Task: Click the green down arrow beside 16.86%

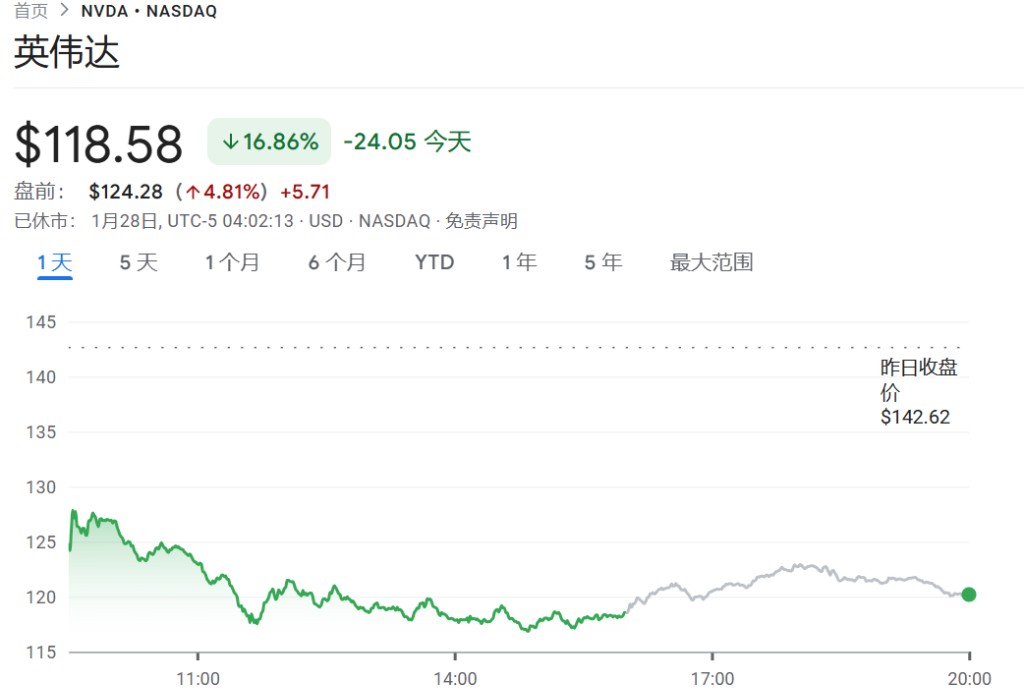Action: pyautogui.click(x=230, y=142)
